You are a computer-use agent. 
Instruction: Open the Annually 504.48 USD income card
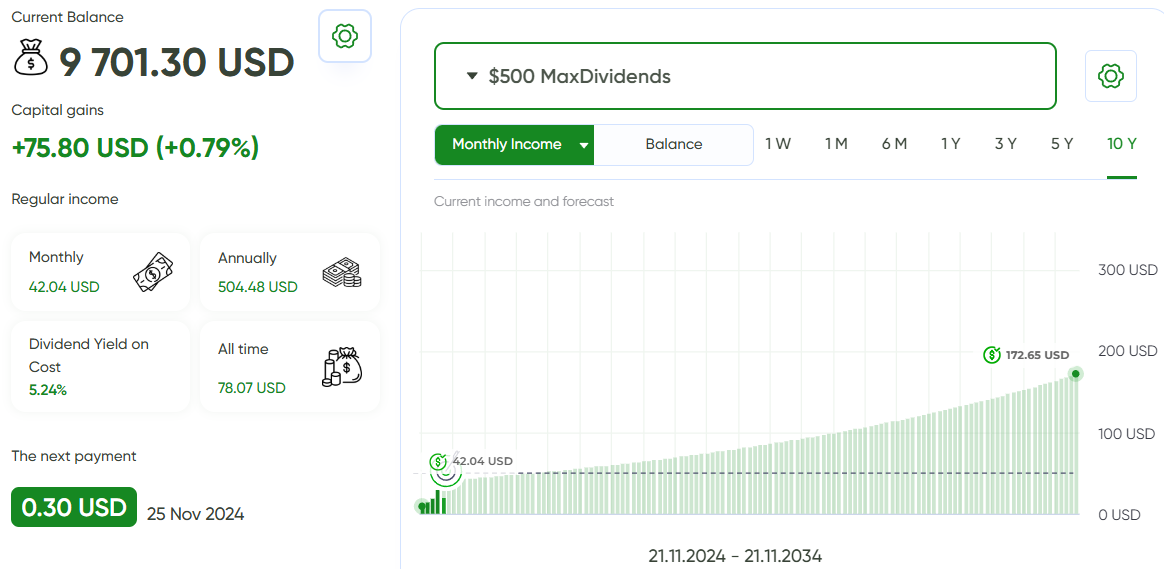click(290, 272)
